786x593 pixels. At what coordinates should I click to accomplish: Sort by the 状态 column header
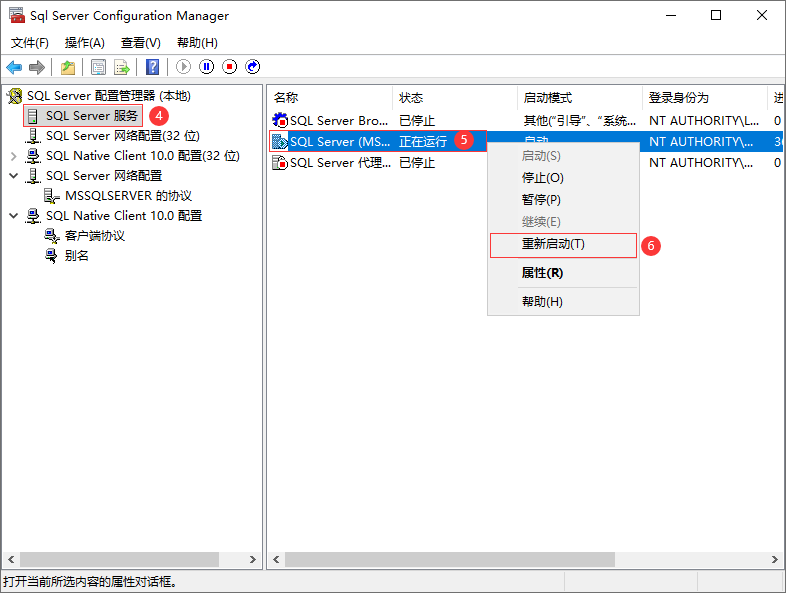click(455, 98)
